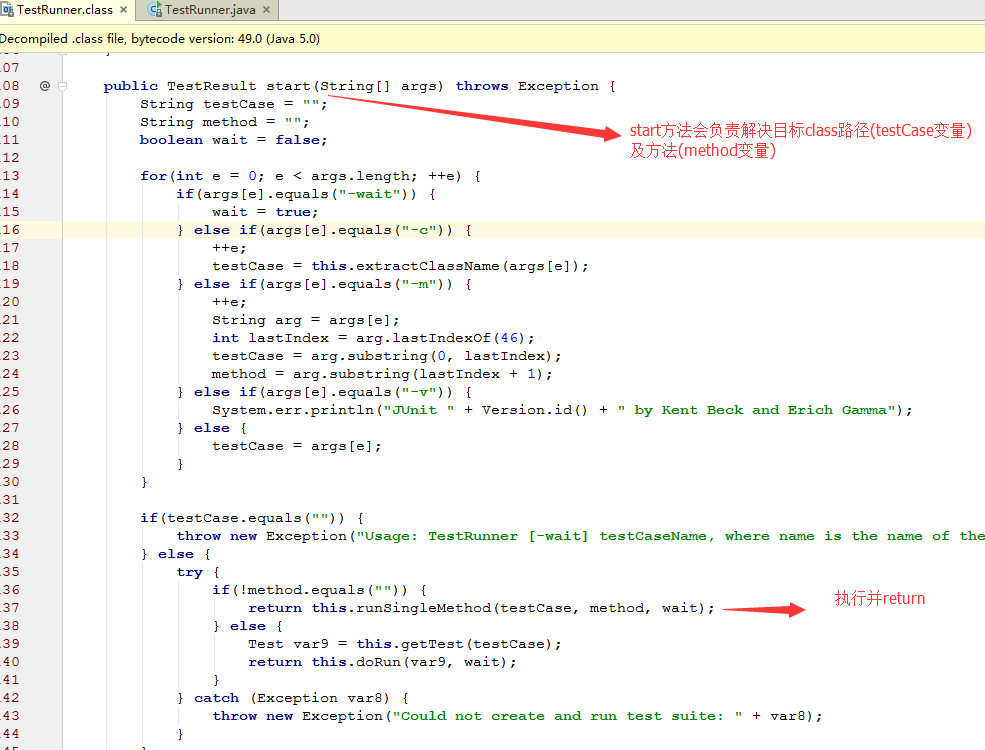Click the "Could not create and run test suite: " string
The height and width of the screenshot is (750, 985).
coord(567,716)
